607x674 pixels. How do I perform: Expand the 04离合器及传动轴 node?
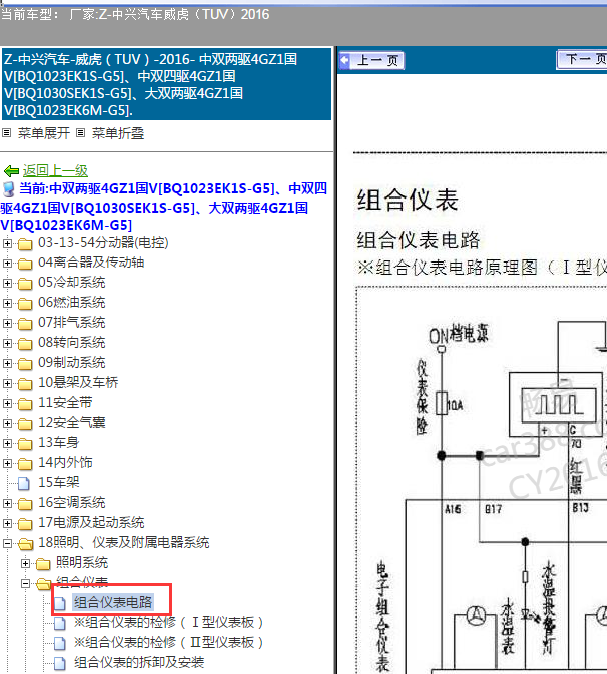(7, 263)
